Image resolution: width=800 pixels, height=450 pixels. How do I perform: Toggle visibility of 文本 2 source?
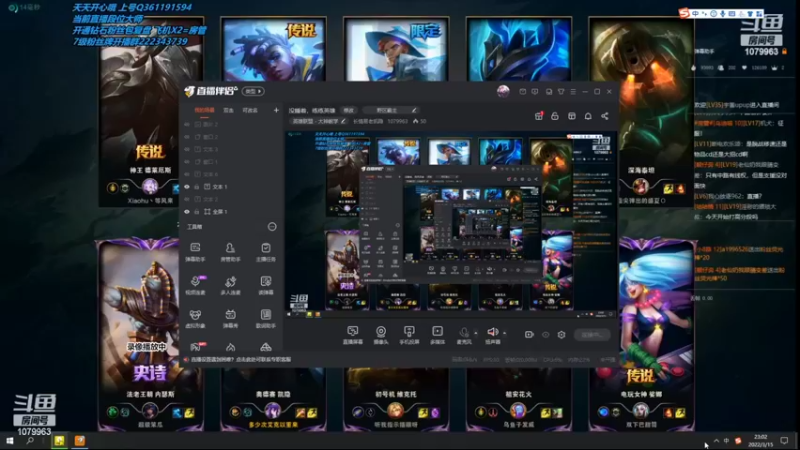pyautogui.click(x=187, y=199)
